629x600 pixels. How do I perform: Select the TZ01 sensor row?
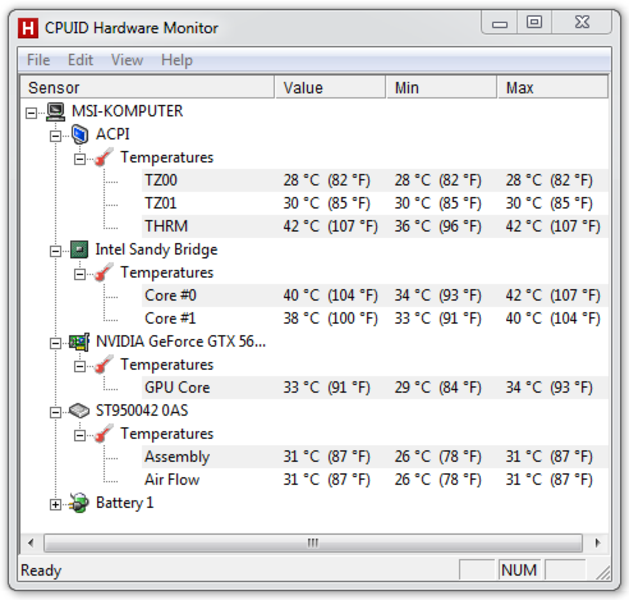point(375,203)
